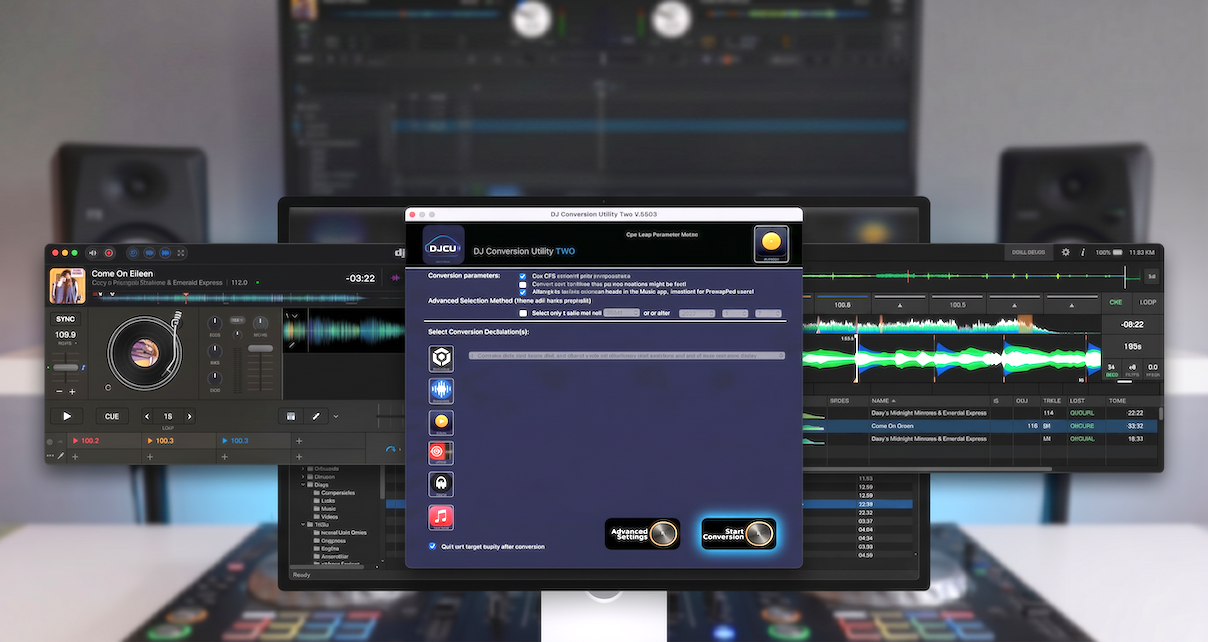The height and width of the screenshot is (642, 1208).
Task: Click the TOME column header
Action: click(x=1117, y=401)
